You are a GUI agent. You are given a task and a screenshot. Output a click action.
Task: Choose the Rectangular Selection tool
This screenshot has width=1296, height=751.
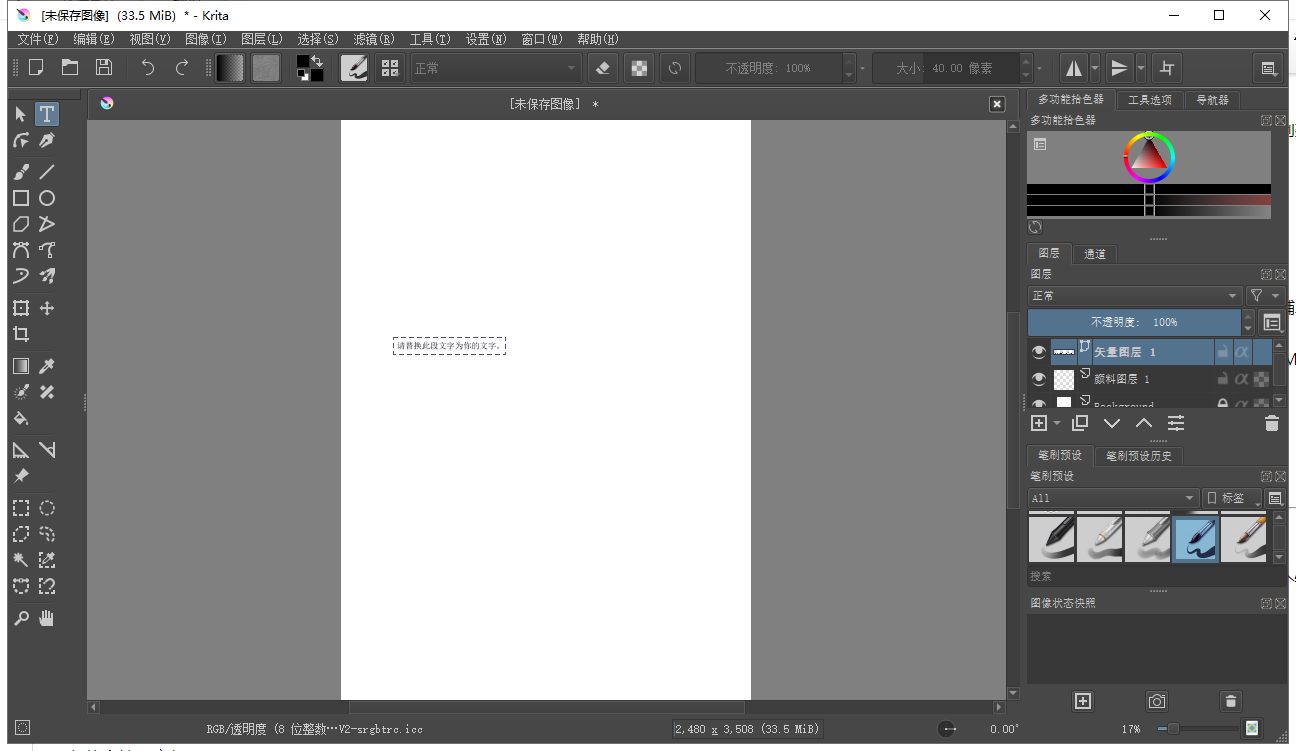21,508
